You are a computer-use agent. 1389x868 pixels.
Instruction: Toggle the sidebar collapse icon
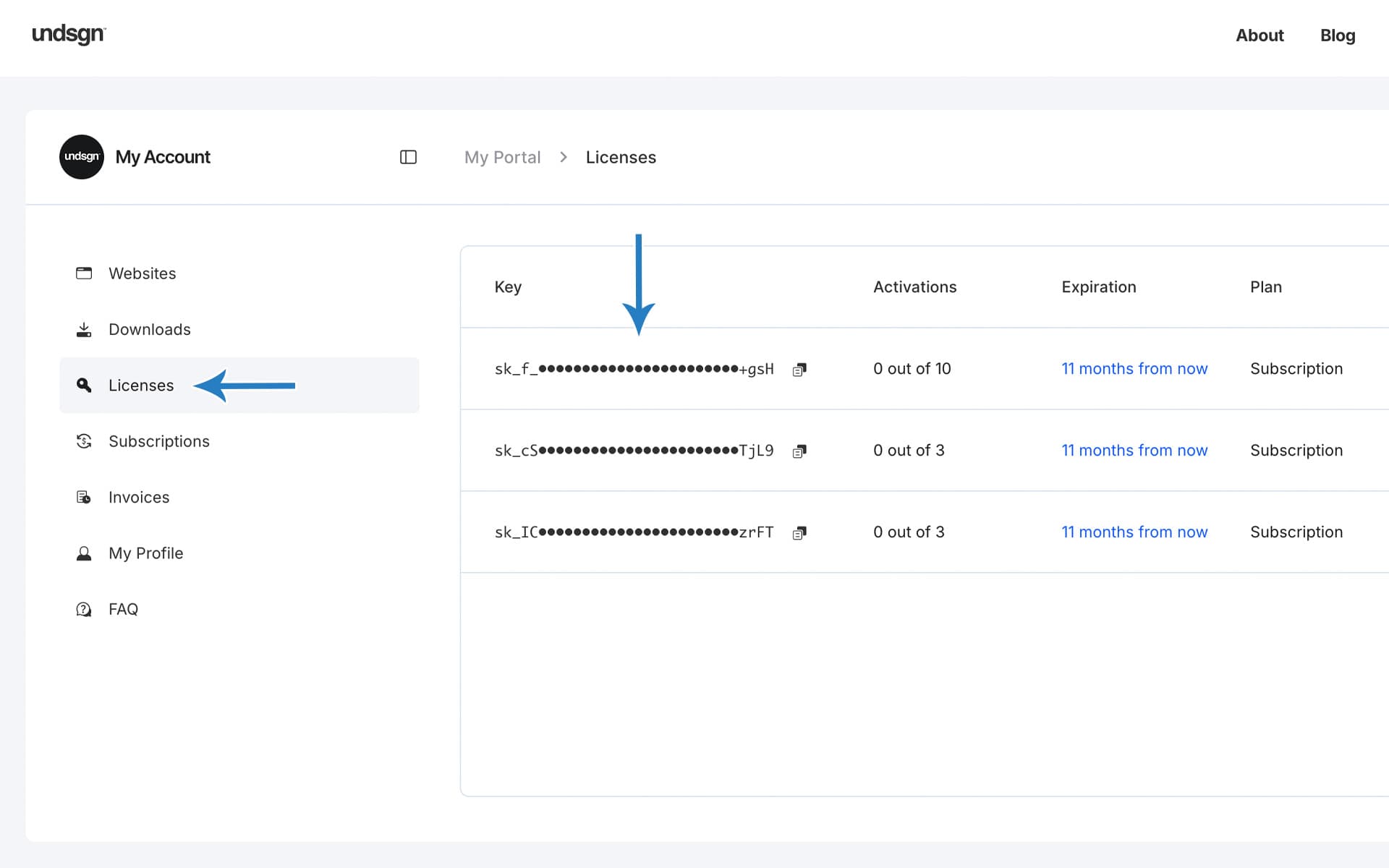[x=408, y=157]
